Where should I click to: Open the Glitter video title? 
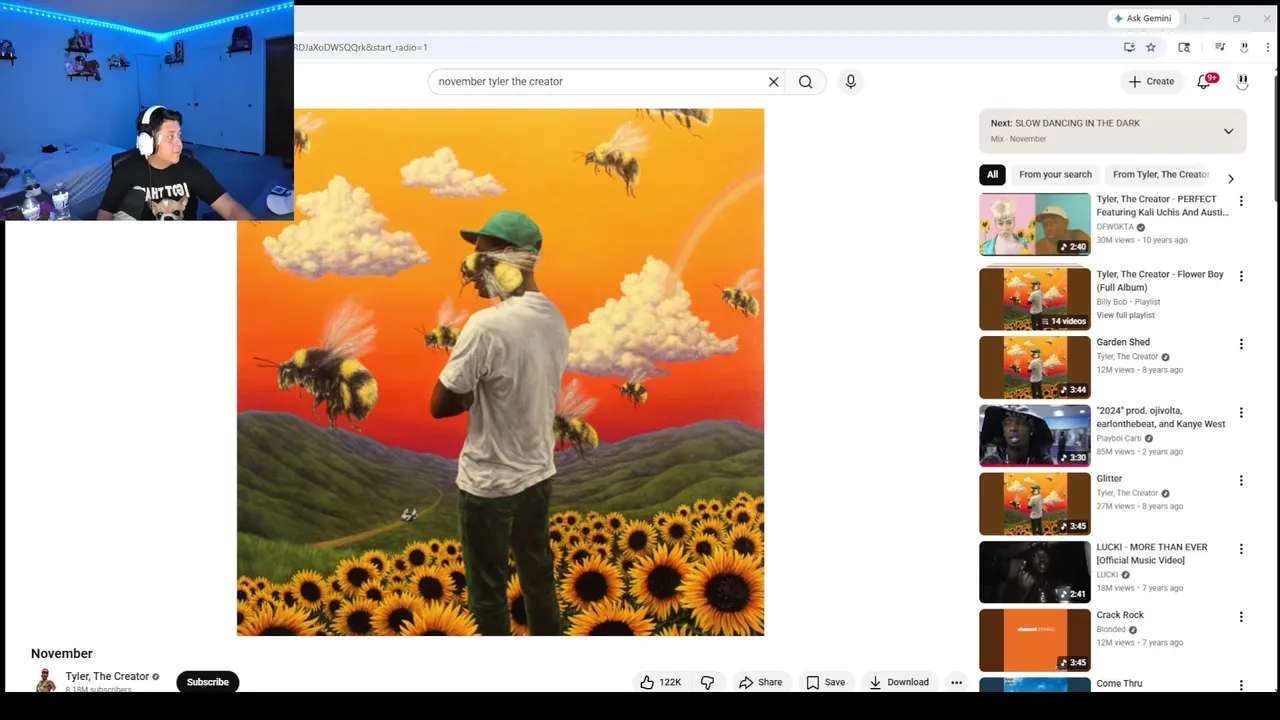(x=1109, y=479)
